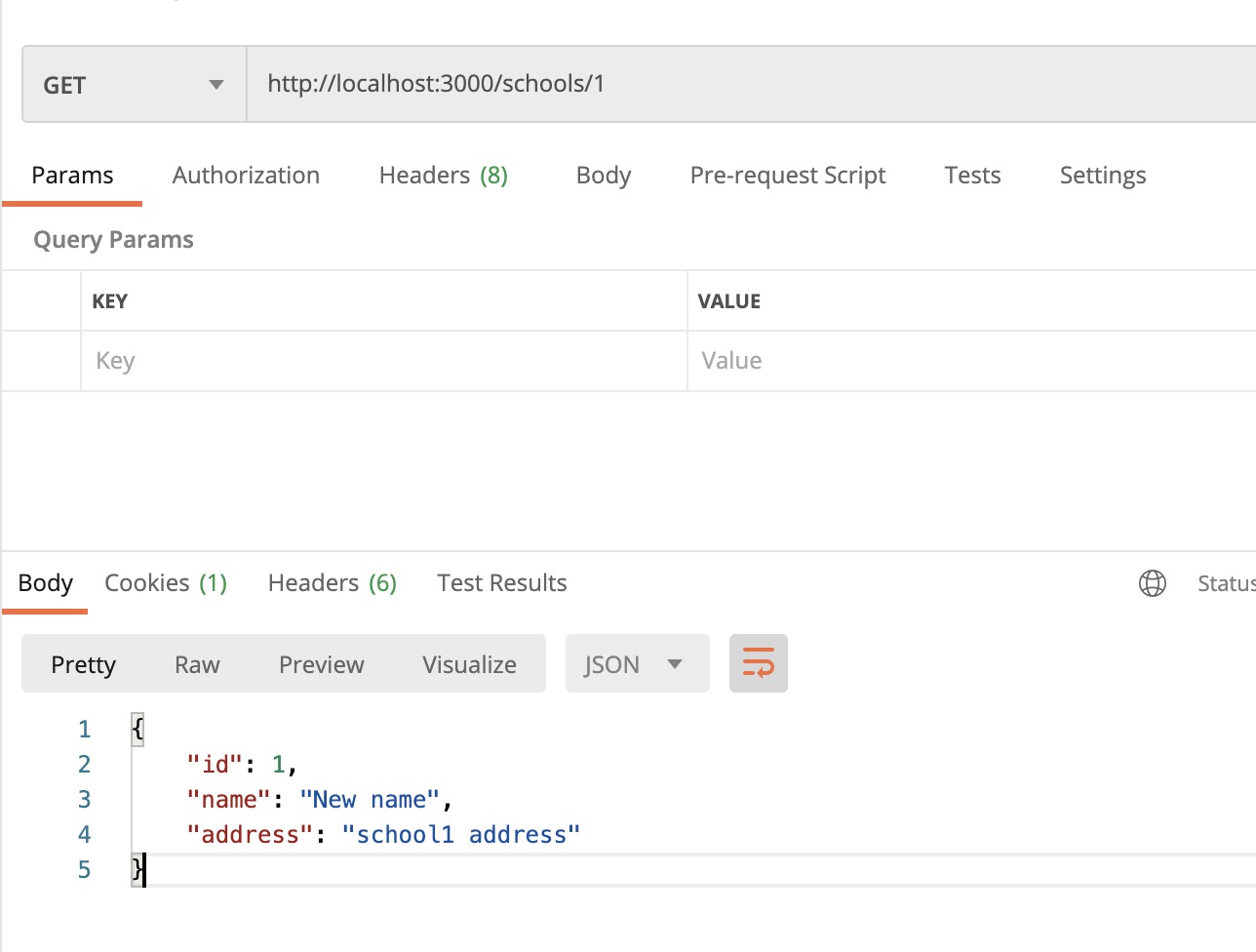Open the request Headers (8) tab
The width and height of the screenshot is (1256, 952).
pos(444,176)
